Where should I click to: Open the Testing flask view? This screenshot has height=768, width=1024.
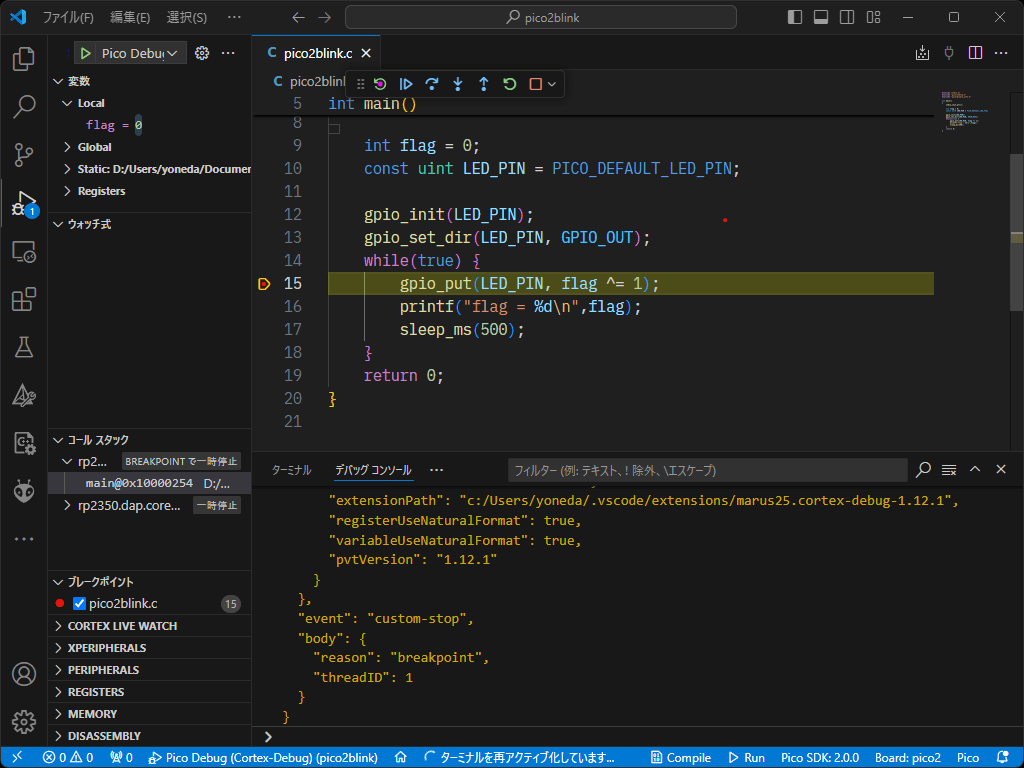[24, 347]
